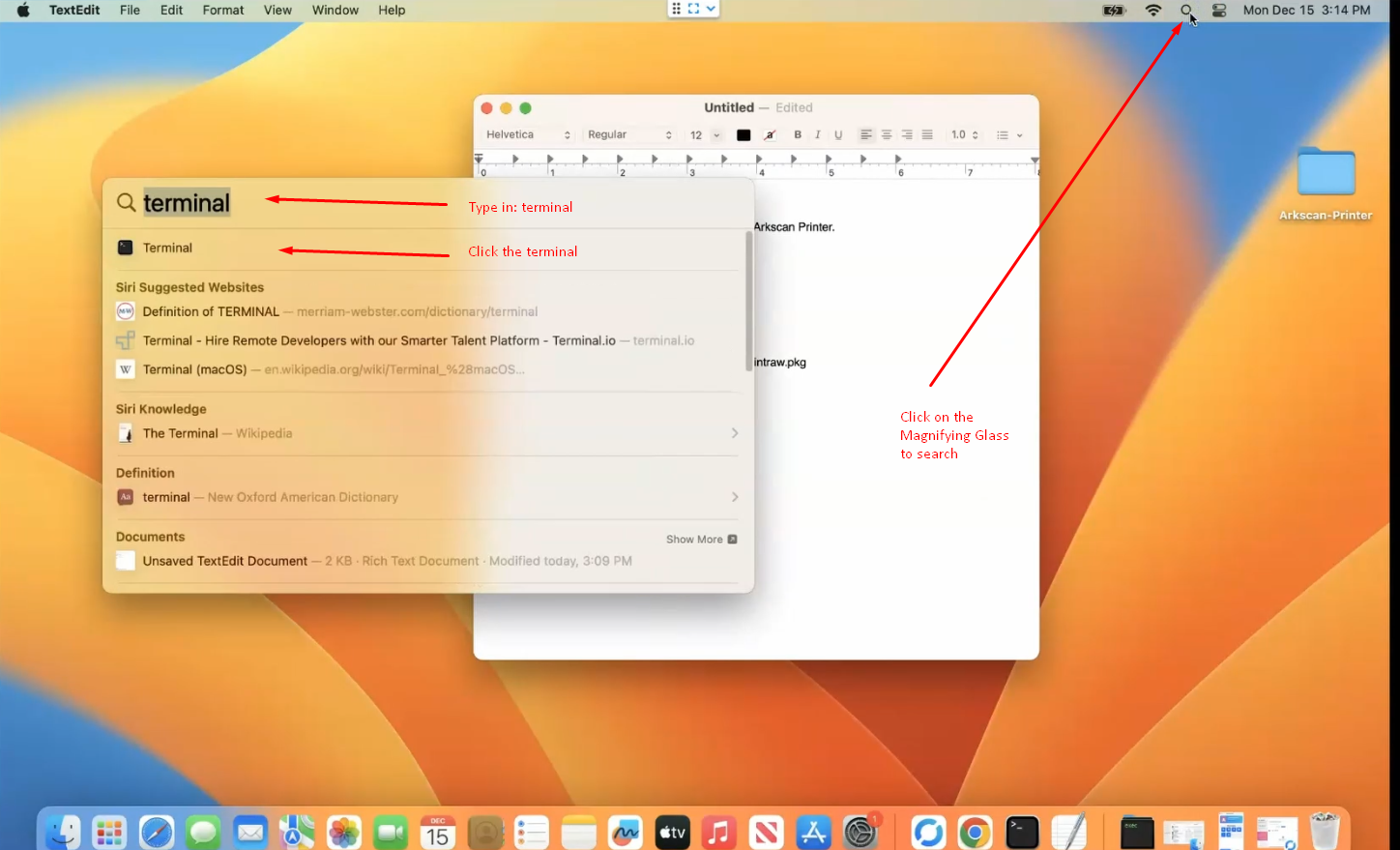Open Maps from the Dock
Image resolution: width=1400 pixels, height=850 pixels.
297,832
